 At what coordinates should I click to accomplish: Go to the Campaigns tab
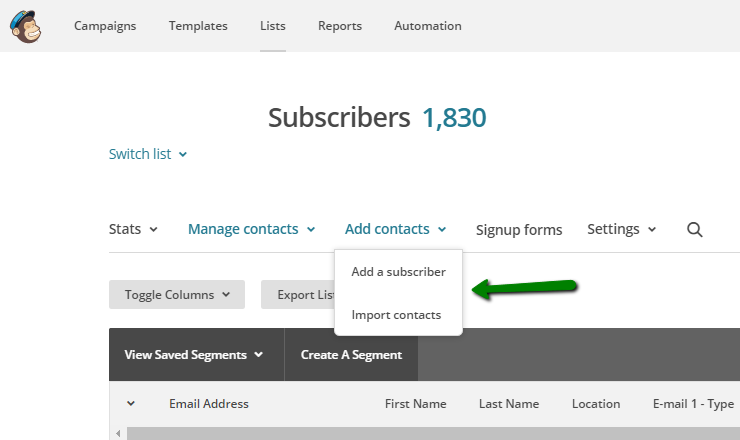(105, 26)
